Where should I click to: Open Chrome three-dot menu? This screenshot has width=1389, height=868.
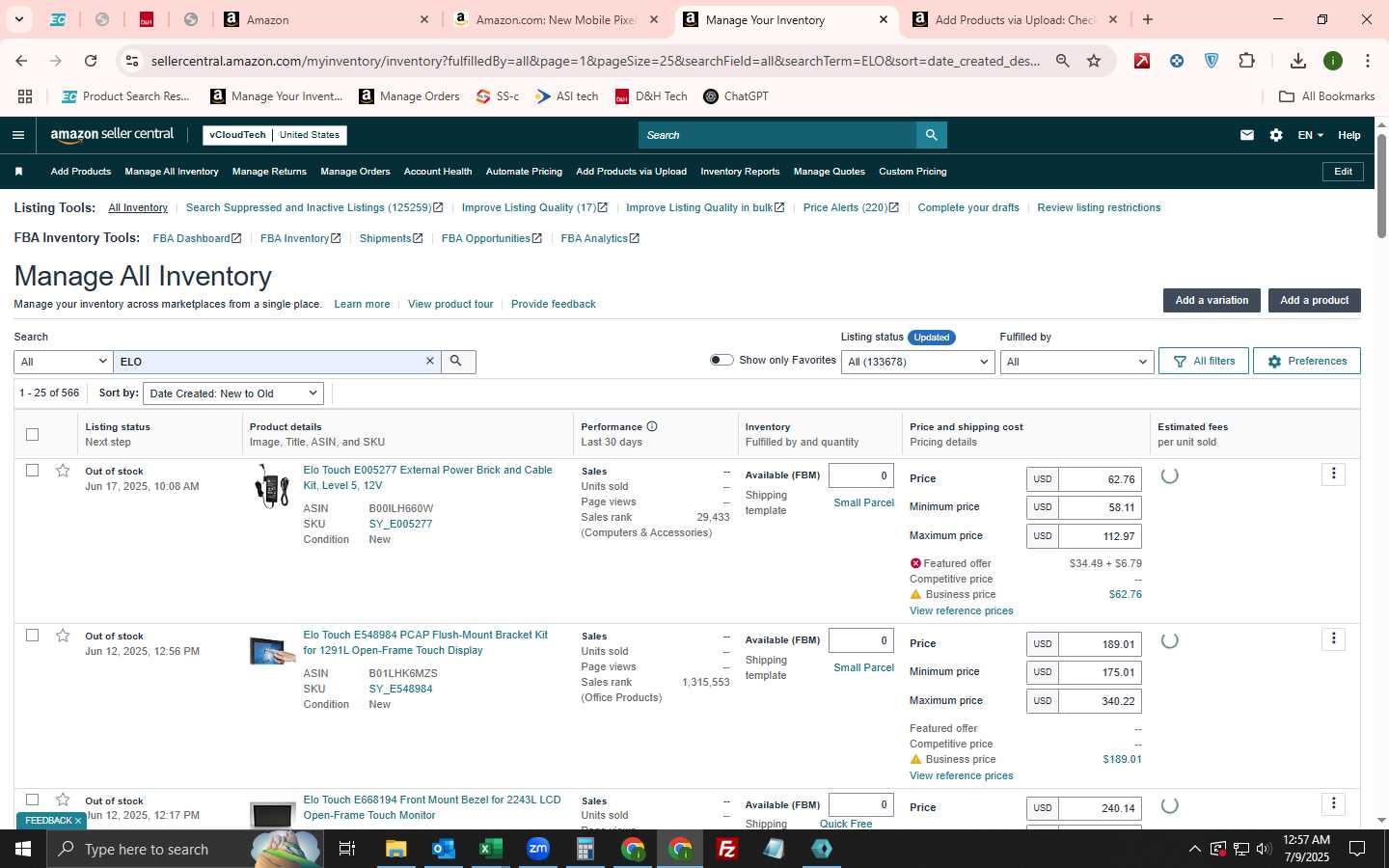(1367, 61)
